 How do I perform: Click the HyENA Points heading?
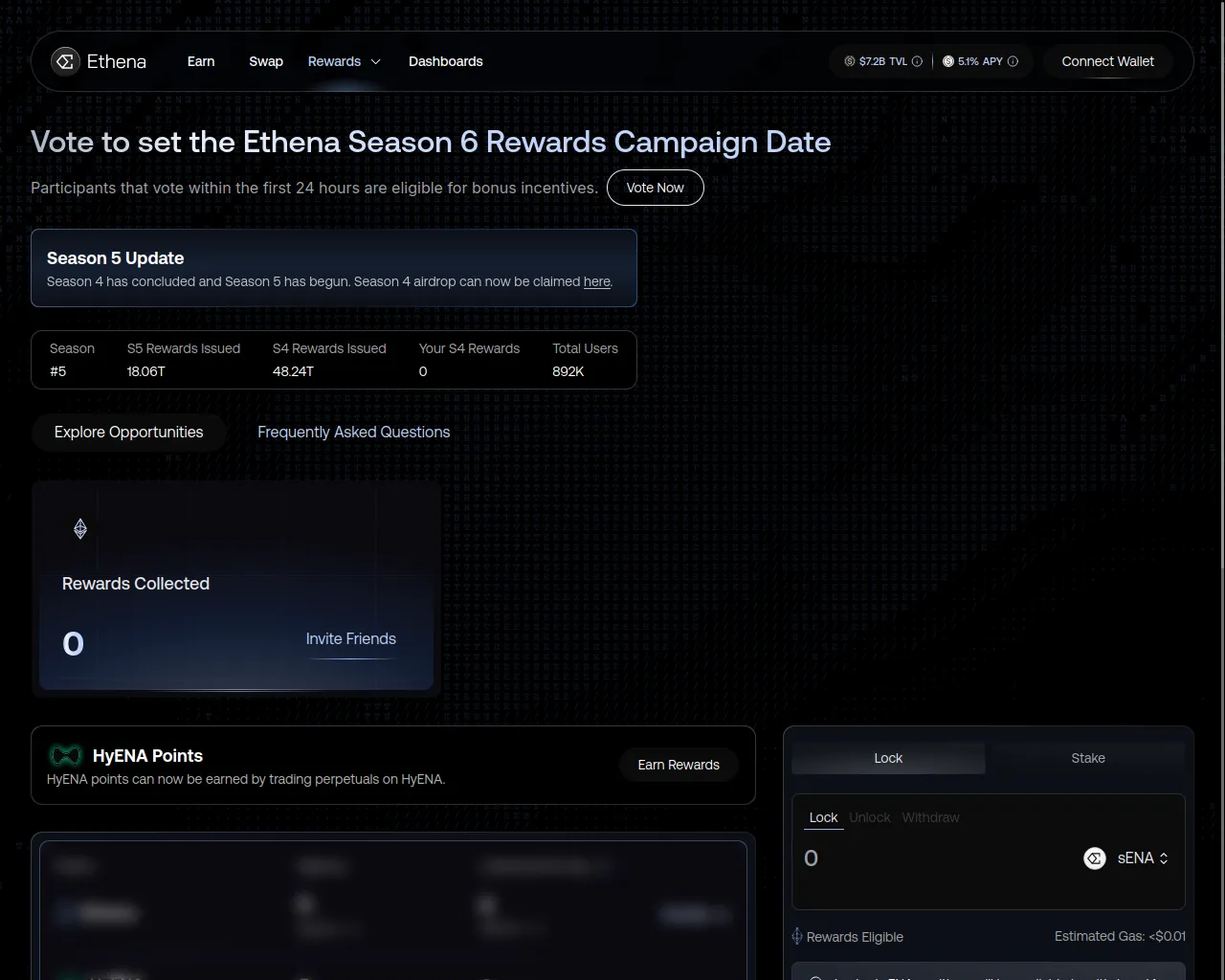click(147, 756)
